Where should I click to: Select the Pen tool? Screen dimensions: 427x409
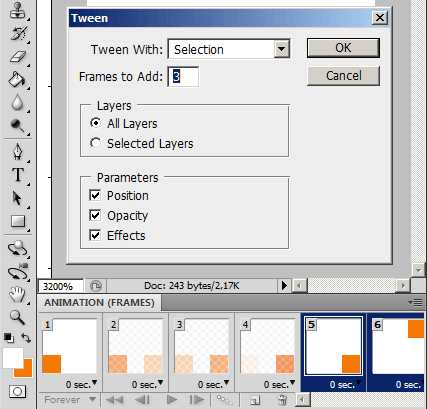18,151
